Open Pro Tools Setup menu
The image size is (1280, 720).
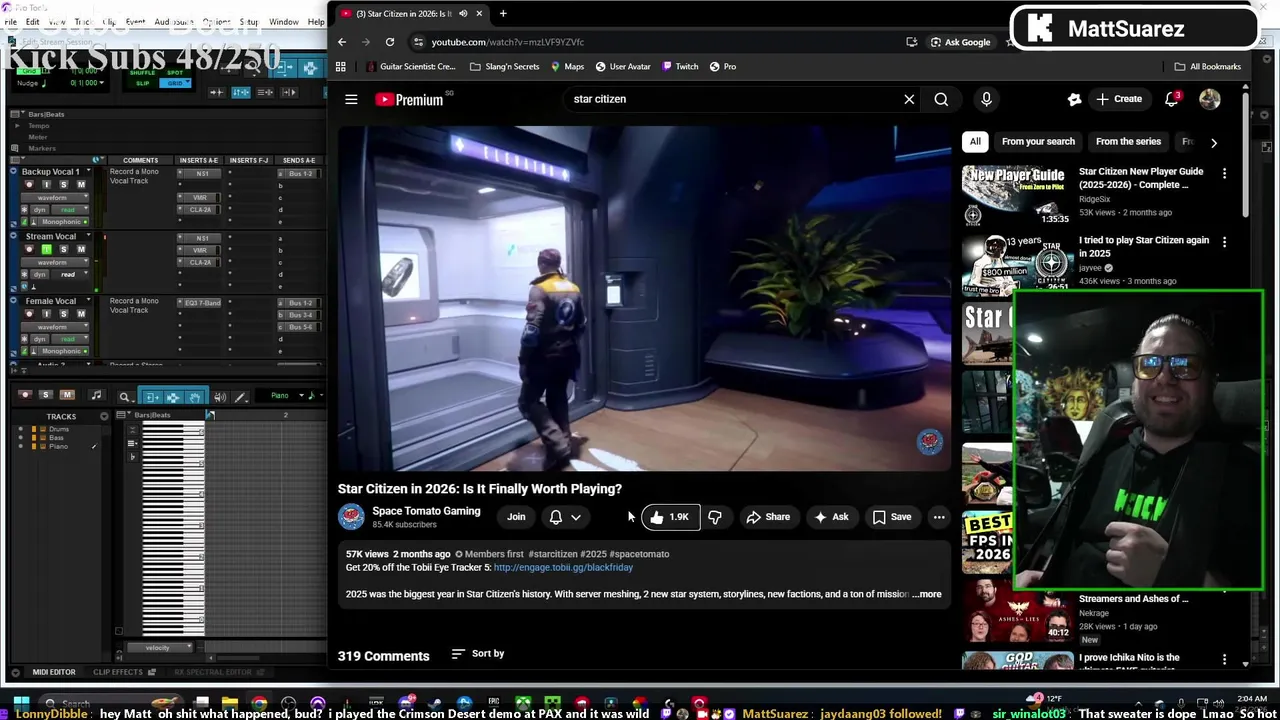click(x=249, y=21)
